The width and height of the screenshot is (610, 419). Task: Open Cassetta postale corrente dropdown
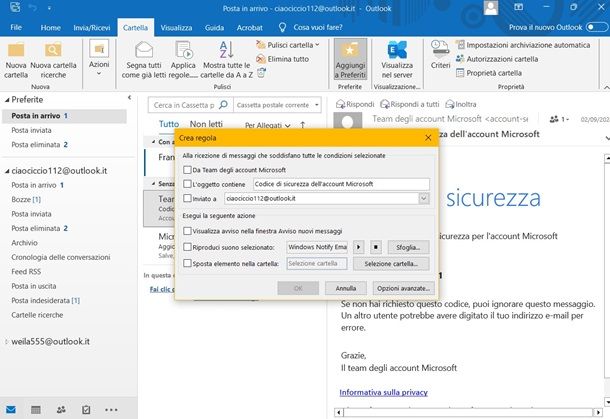(x=277, y=105)
